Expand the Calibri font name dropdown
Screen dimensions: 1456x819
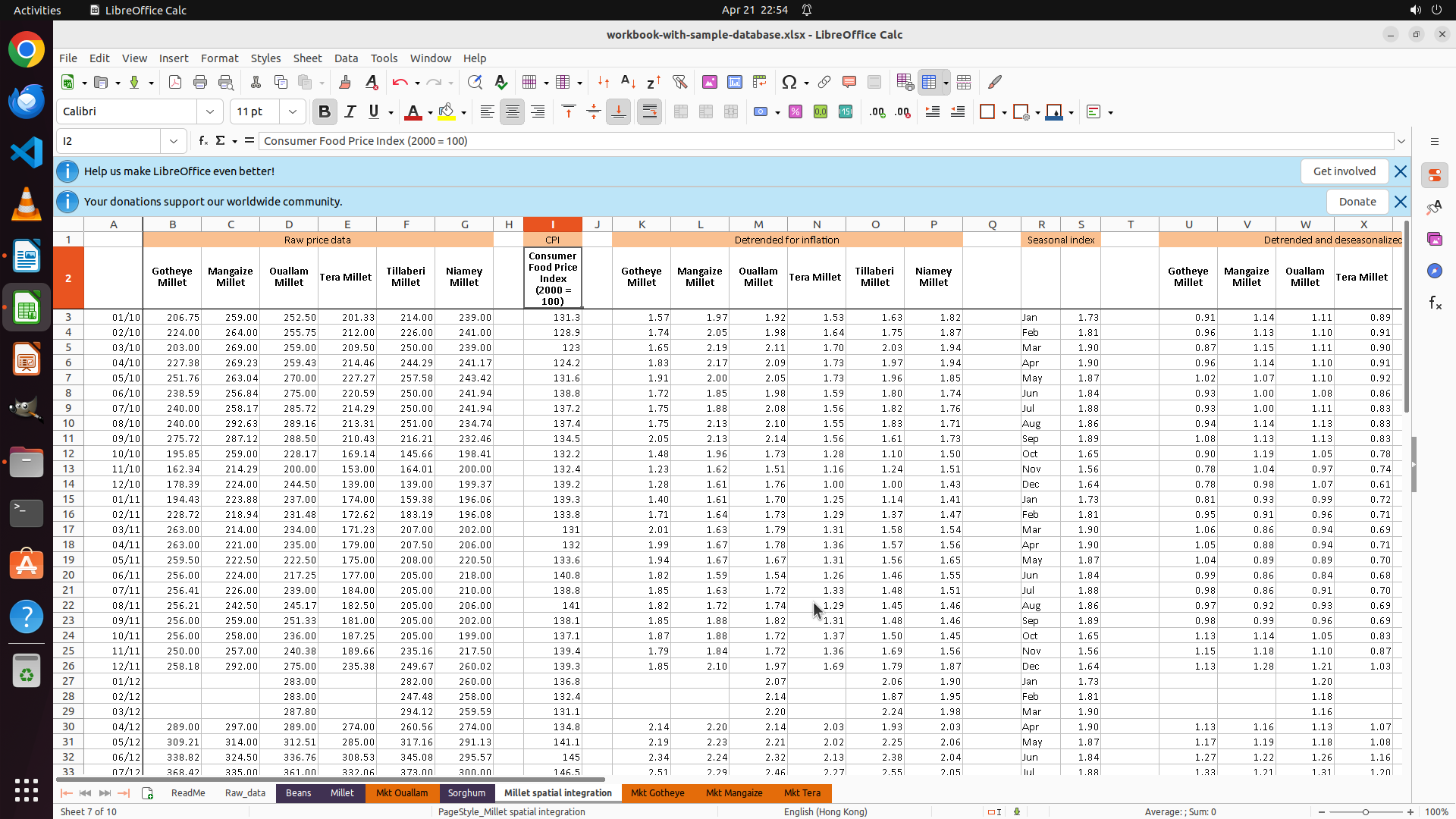point(210,111)
